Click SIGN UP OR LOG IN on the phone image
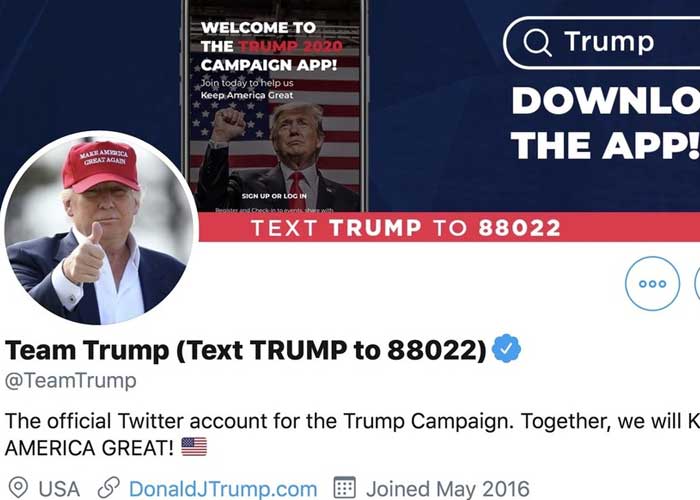Viewport: 700px width, 500px height. pyautogui.click(x=274, y=196)
